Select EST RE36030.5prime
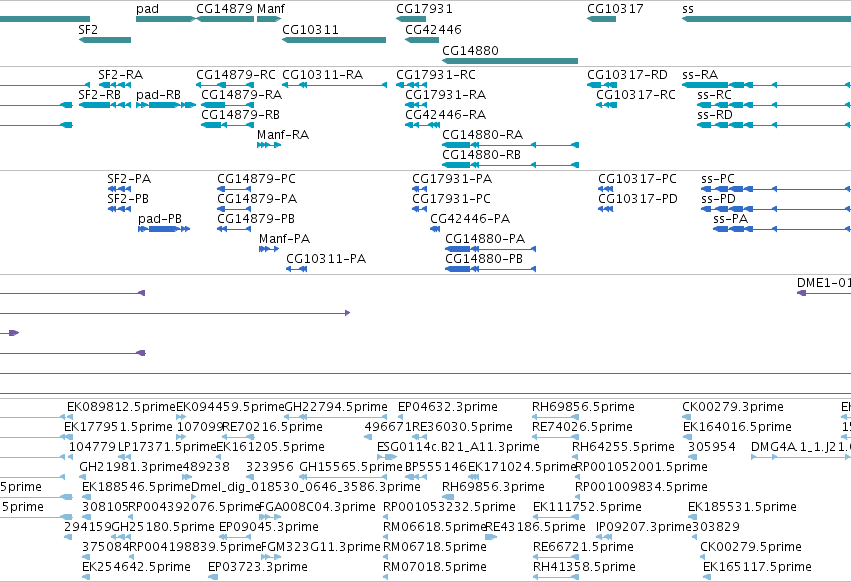851x582 pixels. pos(422,437)
